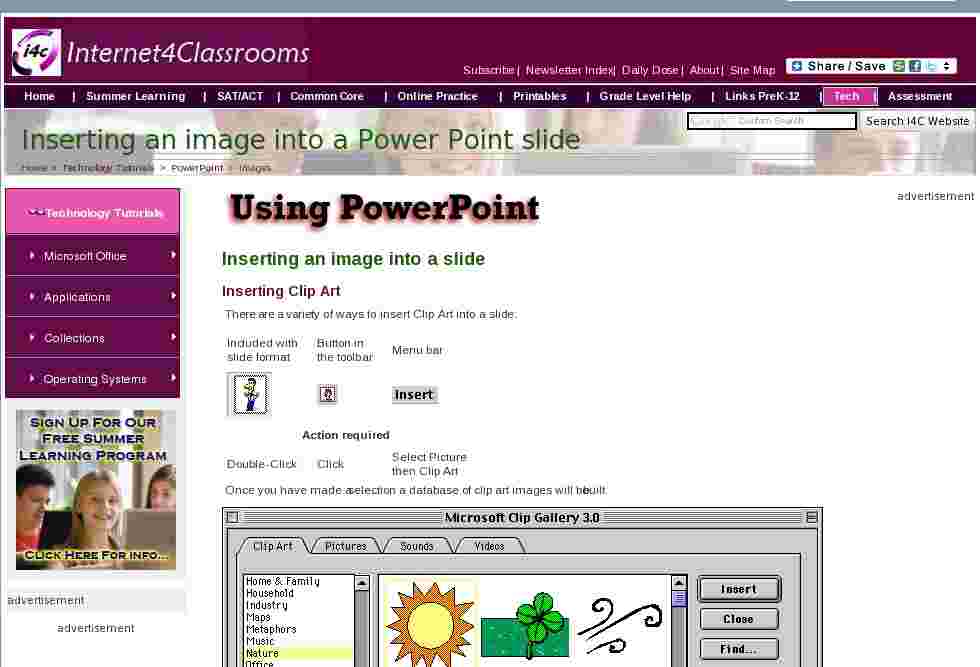Click the Find... button in Clip Gallery

[x=739, y=649]
